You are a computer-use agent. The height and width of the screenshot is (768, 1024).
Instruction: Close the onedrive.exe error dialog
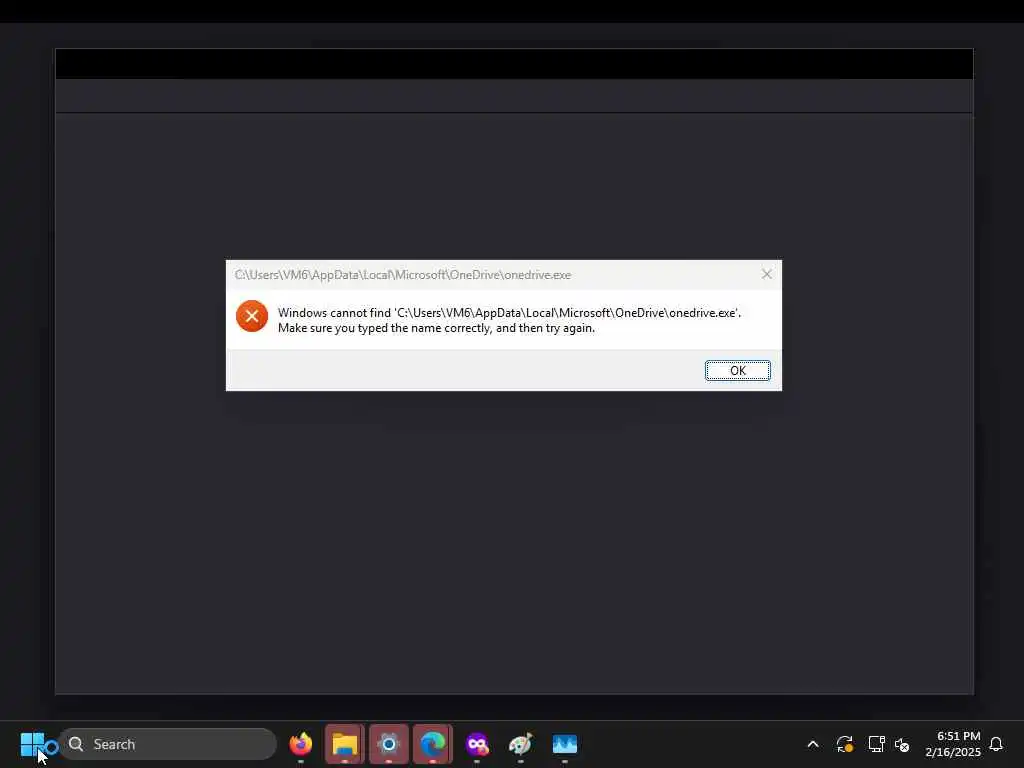point(767,274)
